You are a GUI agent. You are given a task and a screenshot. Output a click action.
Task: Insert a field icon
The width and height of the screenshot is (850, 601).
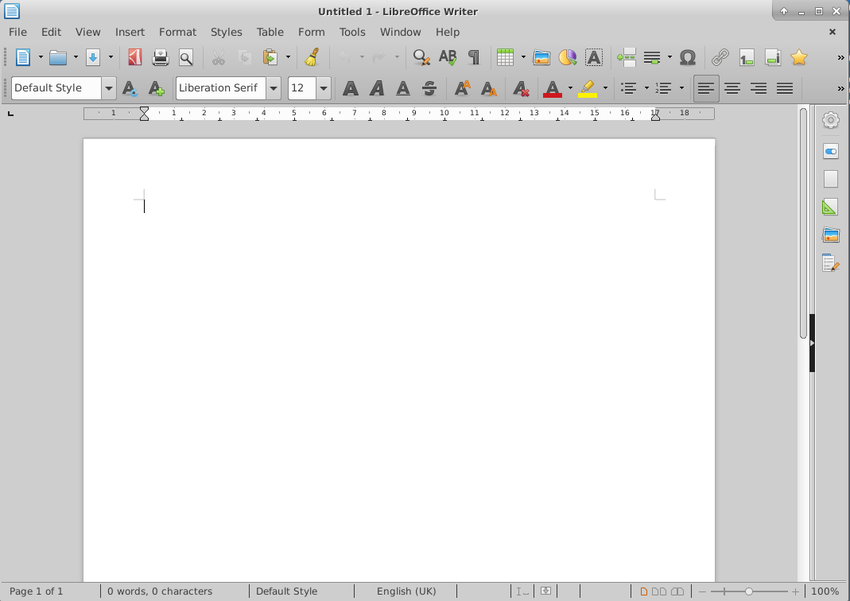pos(652,57)
